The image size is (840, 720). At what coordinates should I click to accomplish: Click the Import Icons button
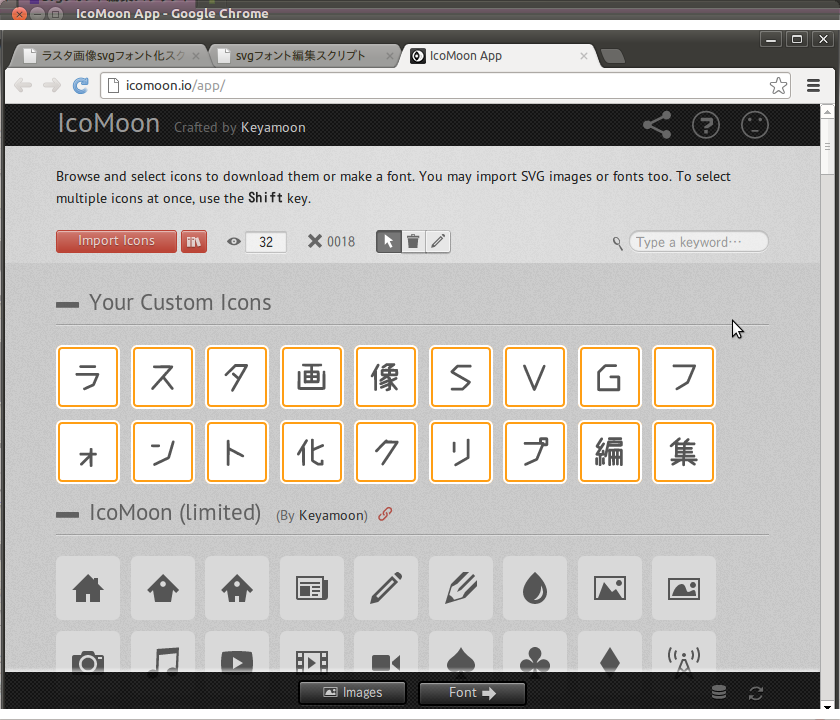pos(116,241)
